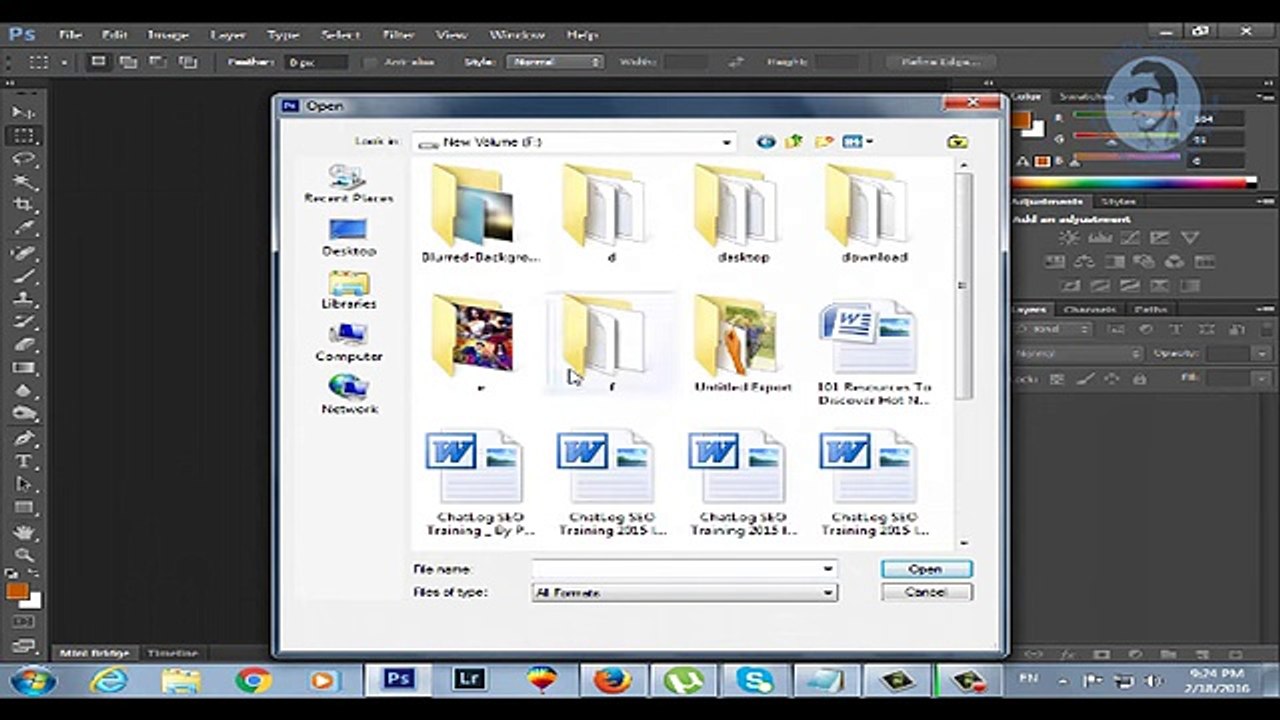The height and width of the screenshot is (720, 1280).
Task: Select the Magic Wand tool
Action: coord(24,182)
